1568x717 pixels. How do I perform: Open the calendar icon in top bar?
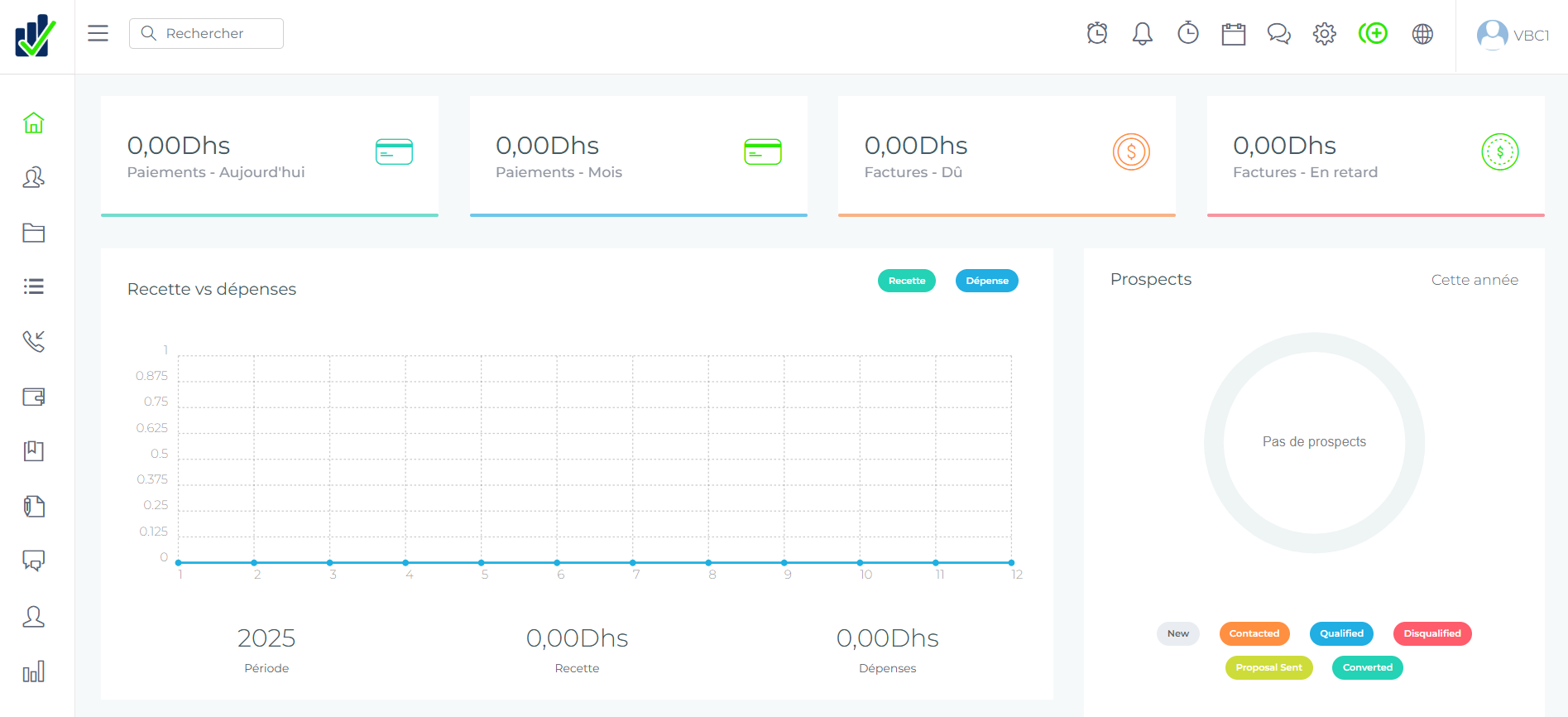pos(1234,34)
